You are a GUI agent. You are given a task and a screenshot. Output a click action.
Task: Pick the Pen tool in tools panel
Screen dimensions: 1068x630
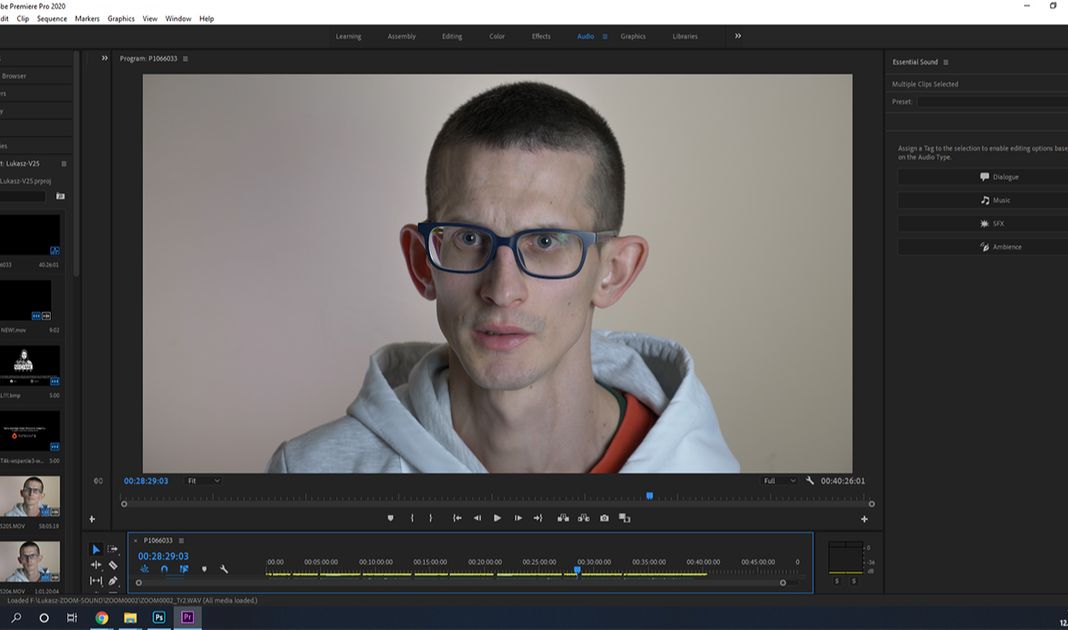pos(113,581)
